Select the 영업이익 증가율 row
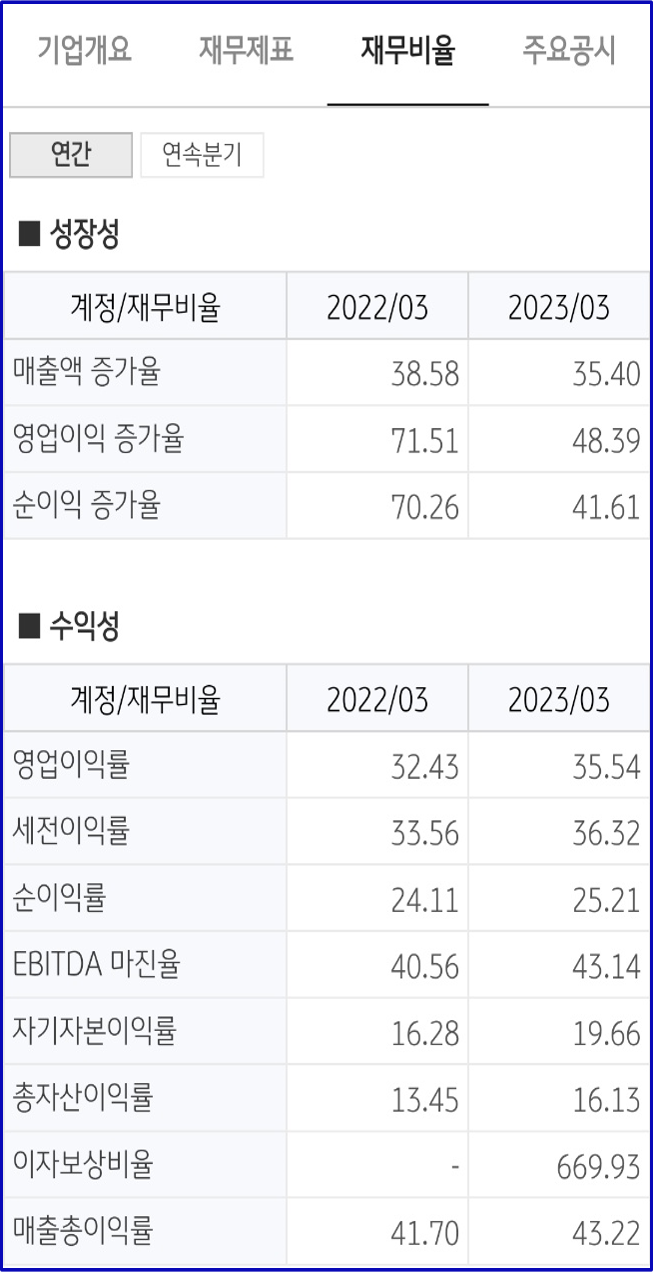 pyautogui.click(x=96, y=438)
